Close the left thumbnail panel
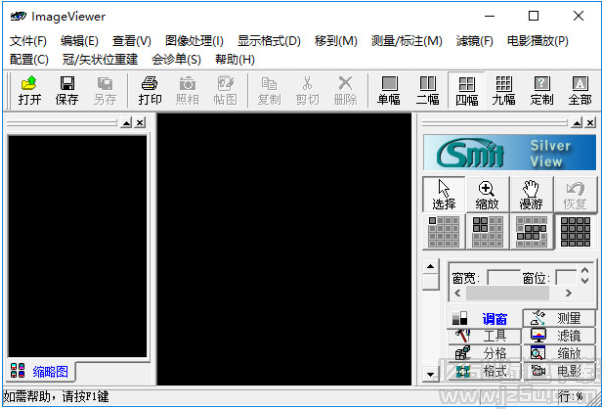 pos(140,123)
